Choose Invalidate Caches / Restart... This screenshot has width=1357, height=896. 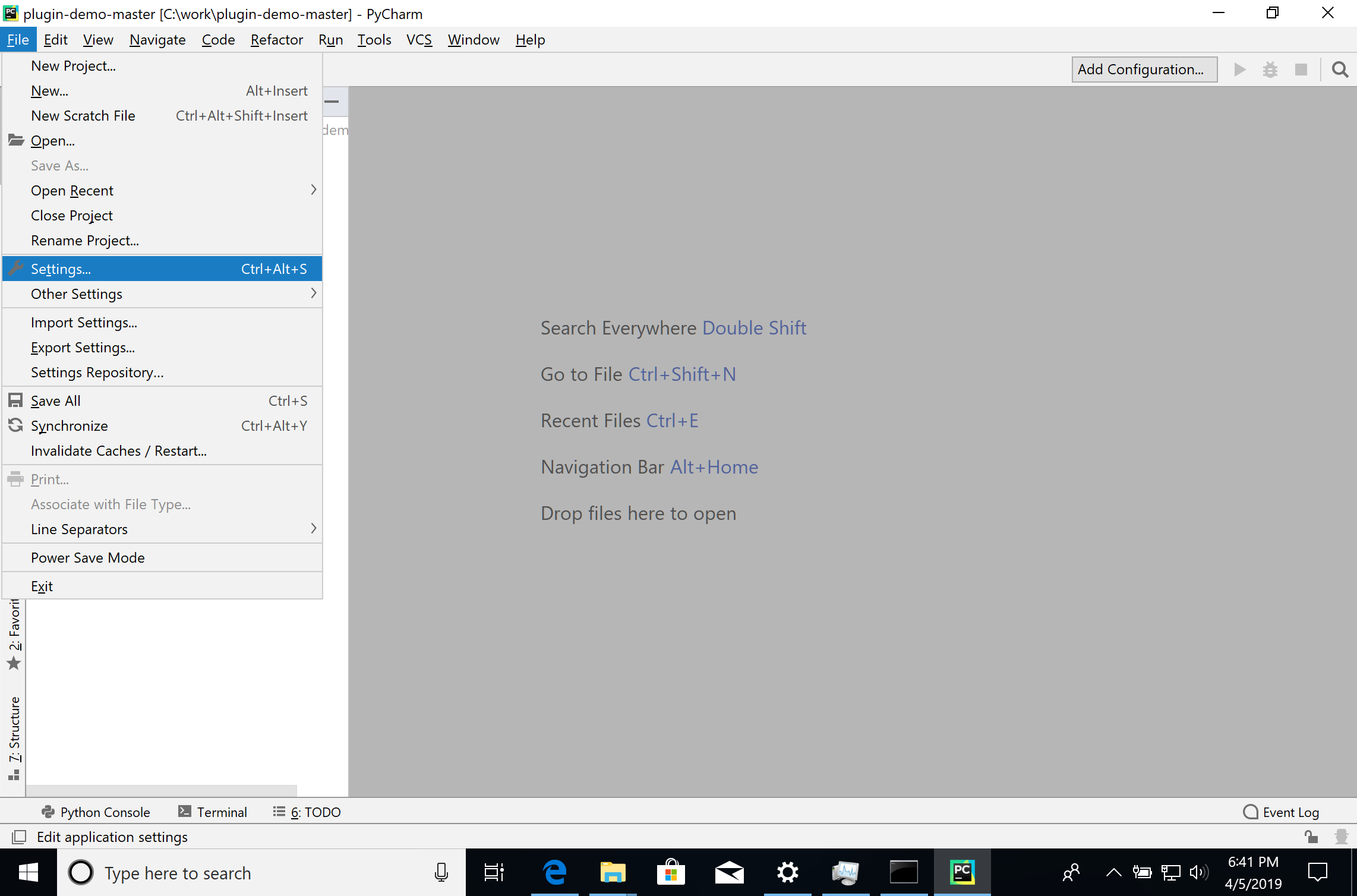(x=162, y=451)
